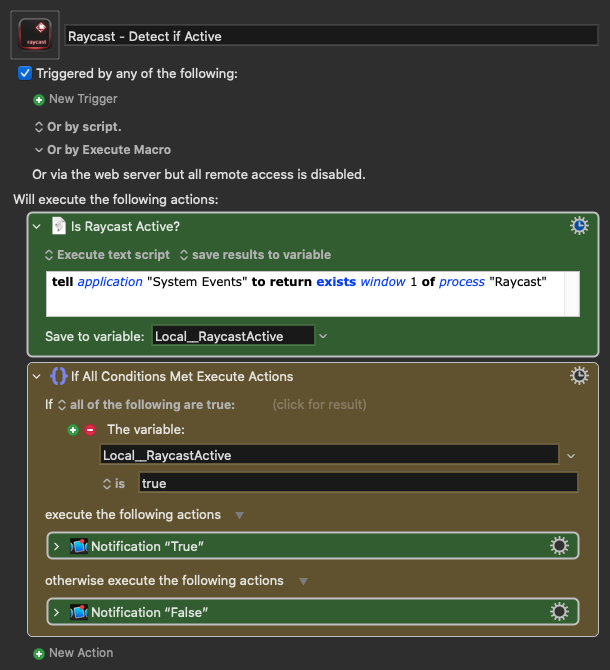Collapse the 'Is Raycast Active?' action

(x=37, y=226)
